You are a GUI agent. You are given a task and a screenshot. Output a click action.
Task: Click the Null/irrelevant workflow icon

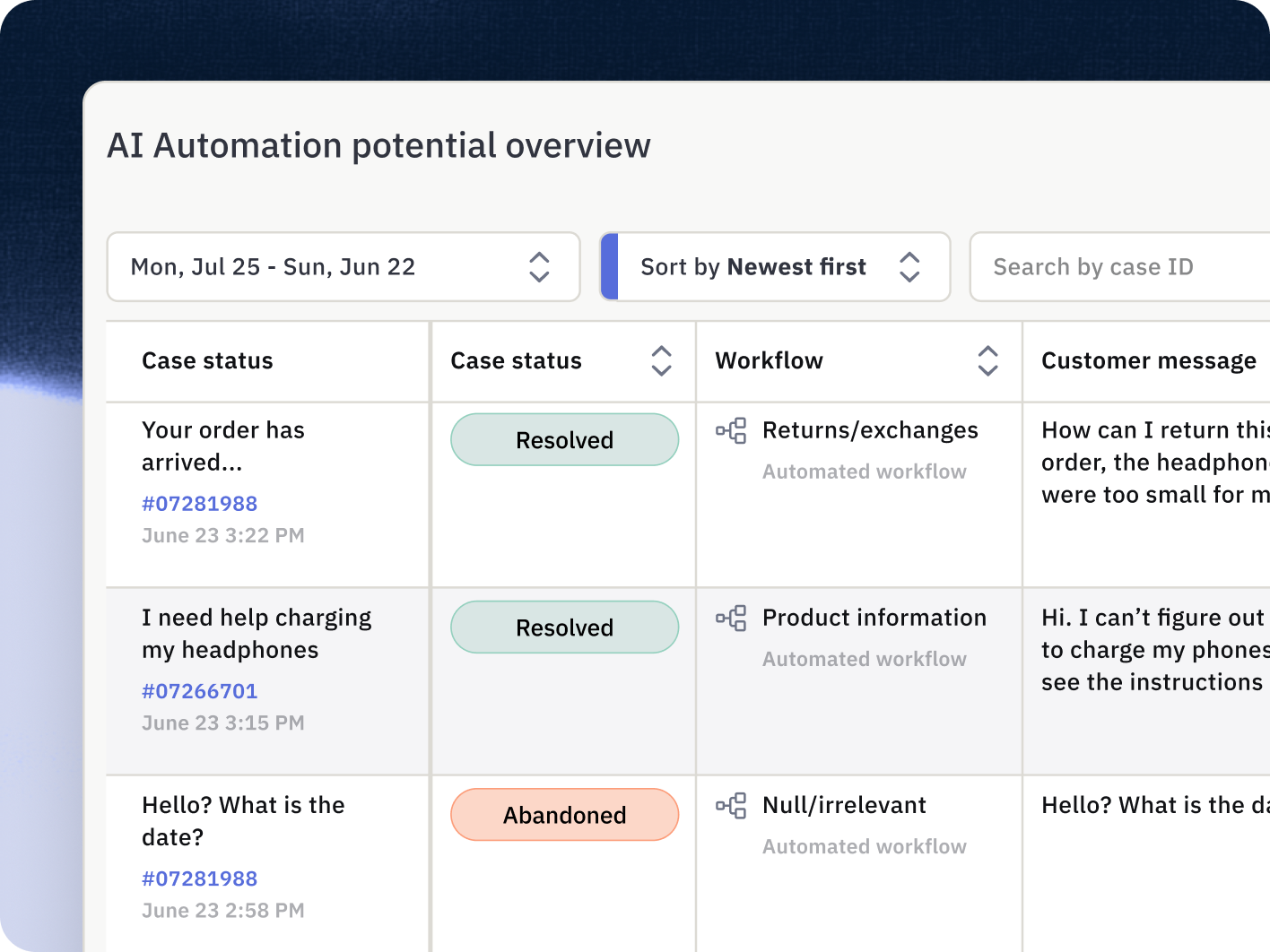tap(731, 806)
